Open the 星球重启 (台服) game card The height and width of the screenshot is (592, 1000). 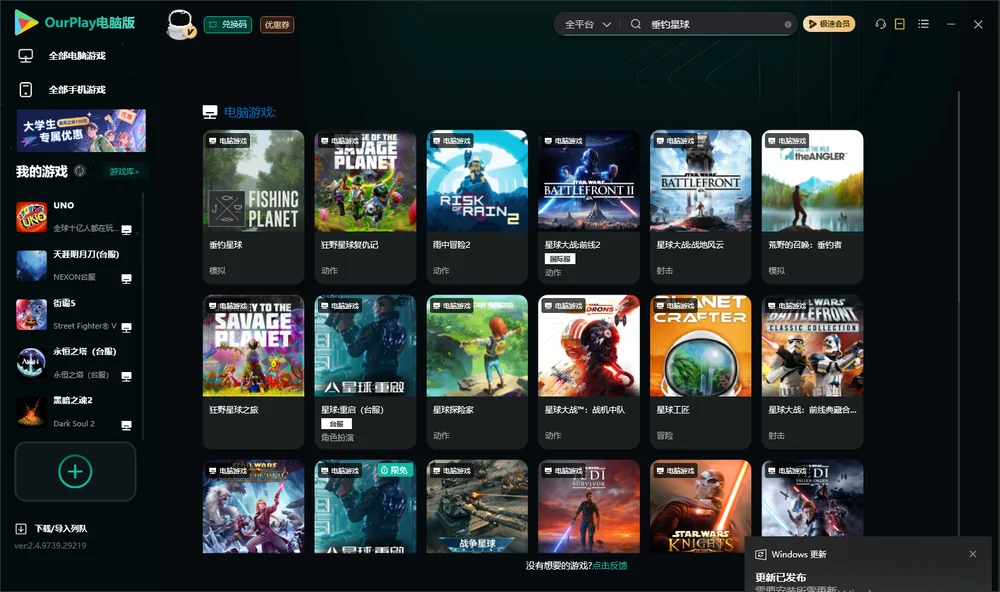(x=365, y=372)
